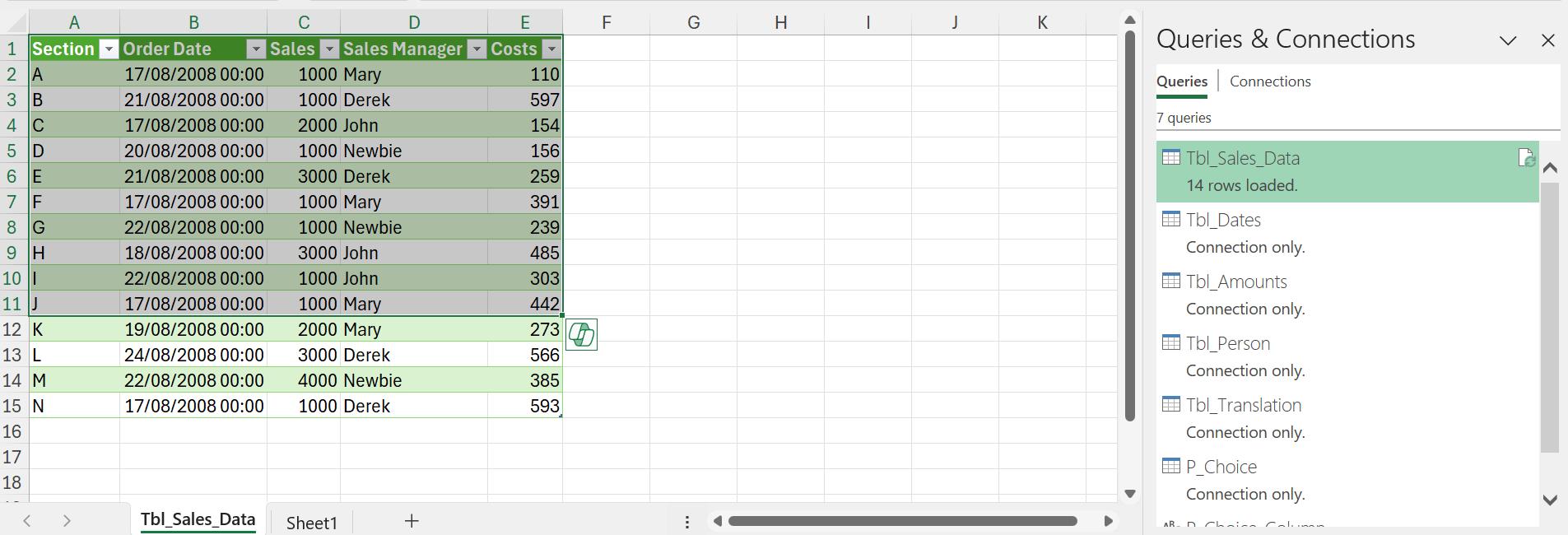Switch to the Sheet1 tab

point(311,523)
